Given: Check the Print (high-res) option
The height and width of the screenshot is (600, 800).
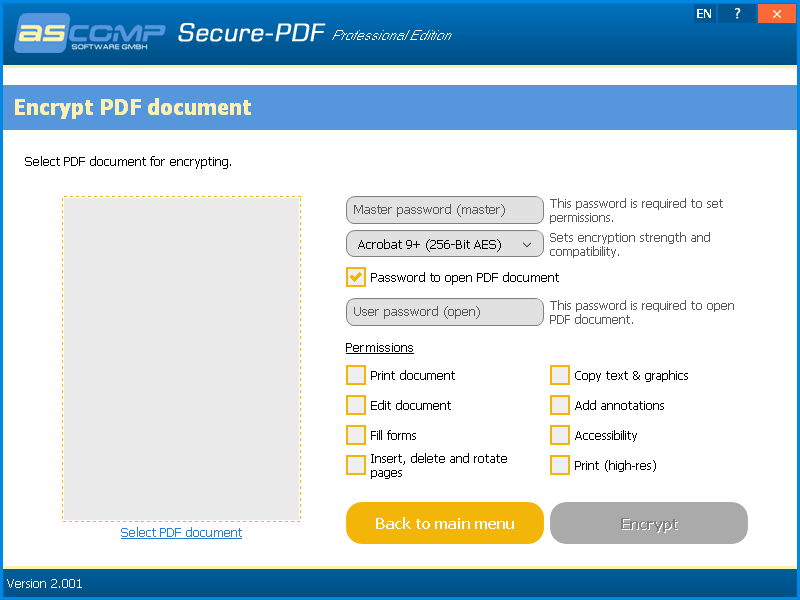Looking at the screenshot, I should 560,465.
